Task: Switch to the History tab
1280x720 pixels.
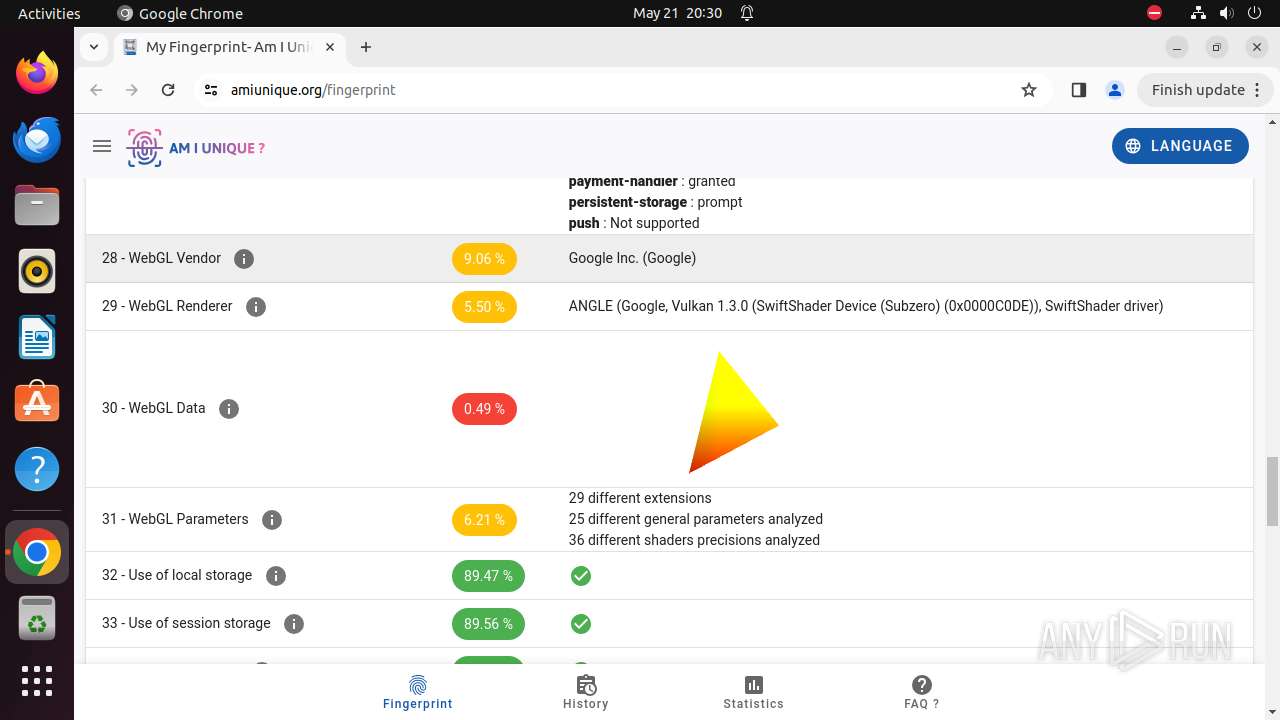Action: click(586, 692)
